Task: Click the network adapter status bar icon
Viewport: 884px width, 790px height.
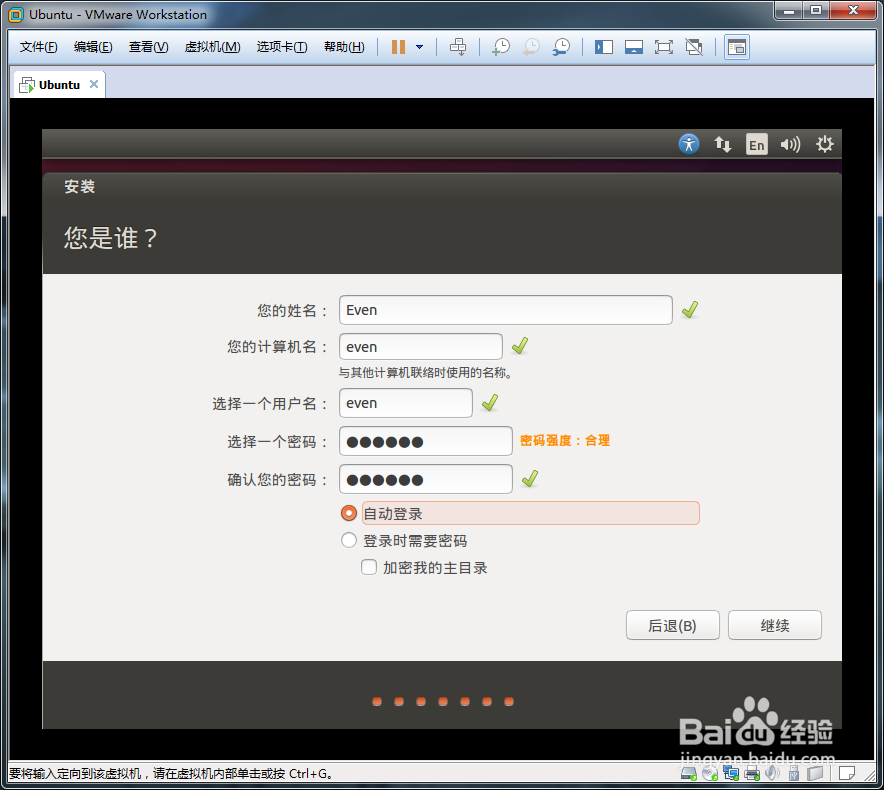Action: (x=731, y=774)
